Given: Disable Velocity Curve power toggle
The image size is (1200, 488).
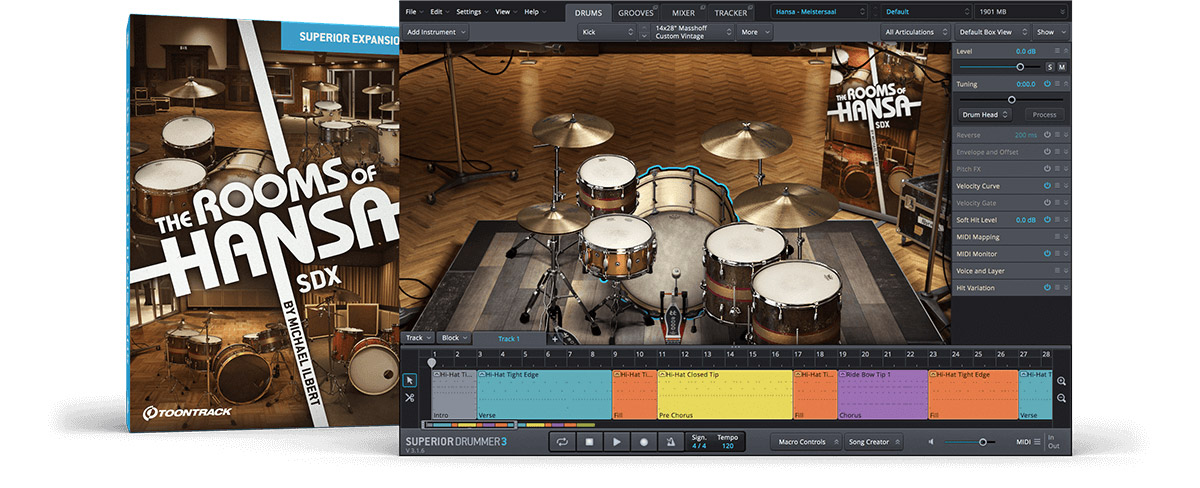Looking at the screenshot, I should coord(1047,186).
